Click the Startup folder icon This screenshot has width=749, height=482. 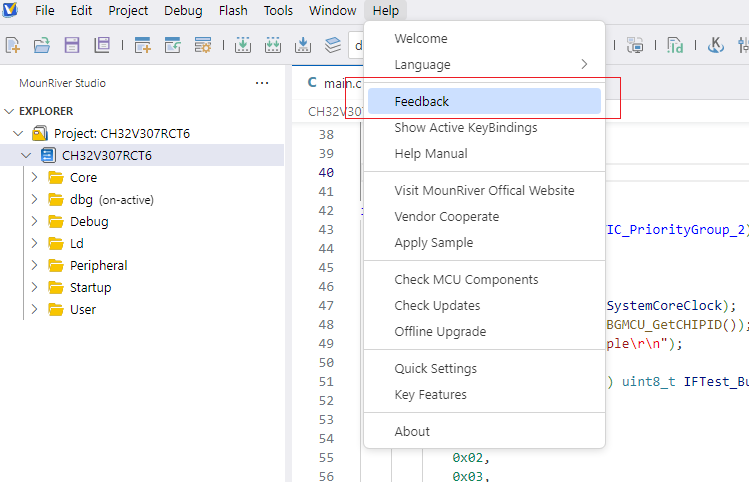pyautogui.click(x=56, y=288)
